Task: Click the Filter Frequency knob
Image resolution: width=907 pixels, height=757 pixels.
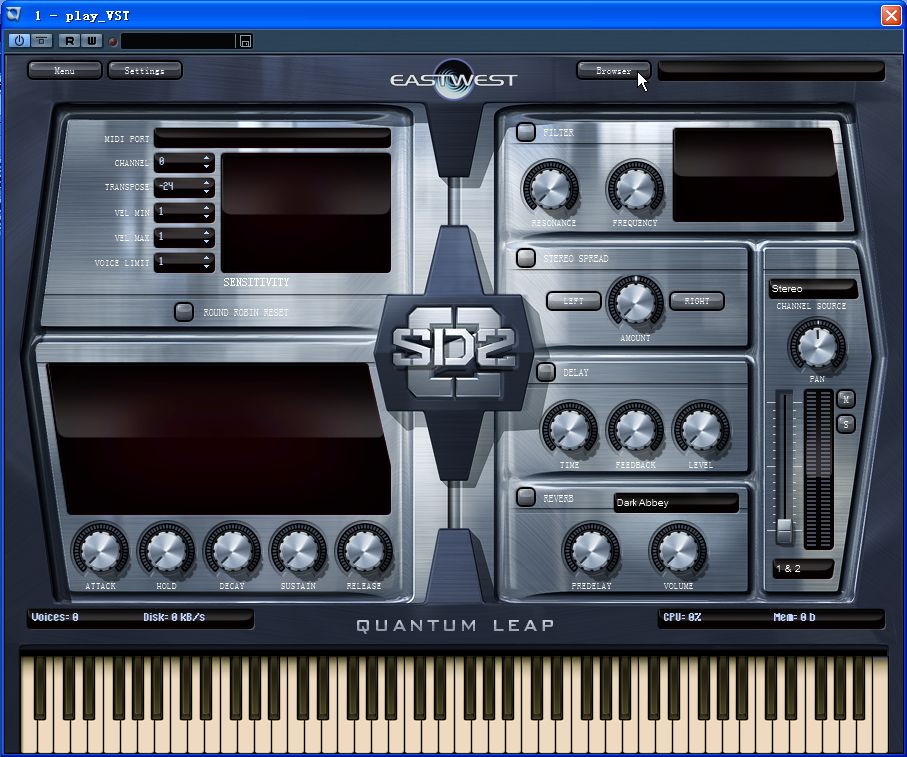Action: tap(635, 187)
